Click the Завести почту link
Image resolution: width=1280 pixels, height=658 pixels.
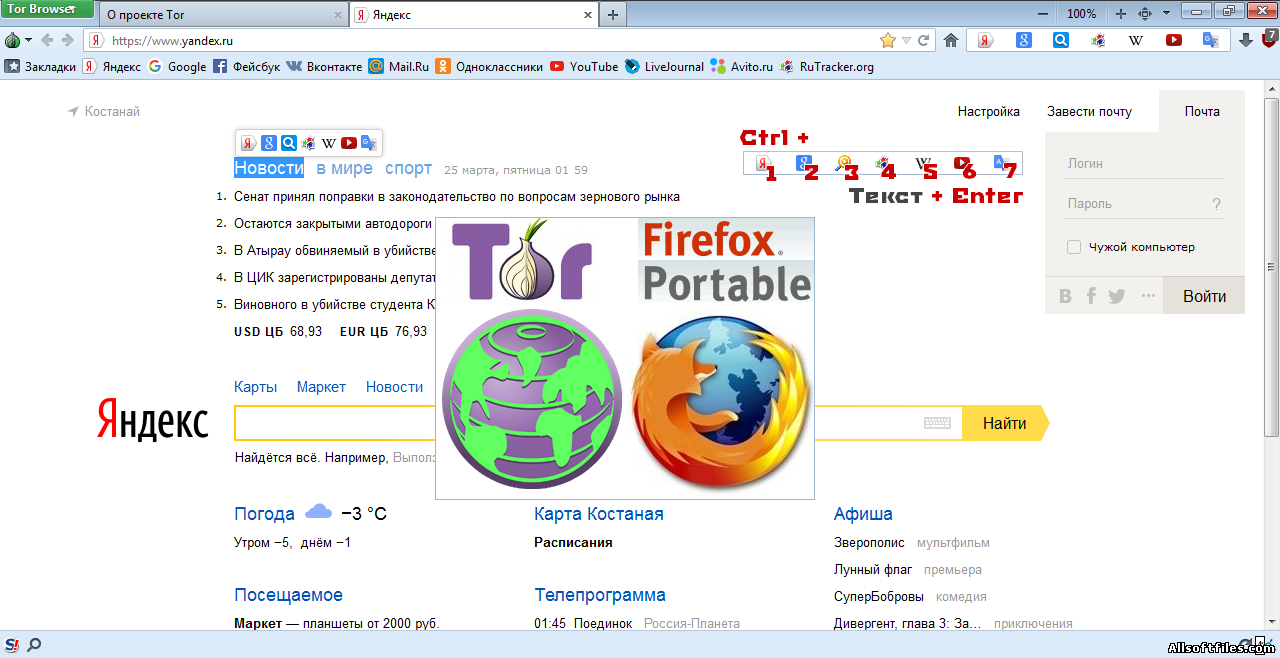click(1089, 112)
